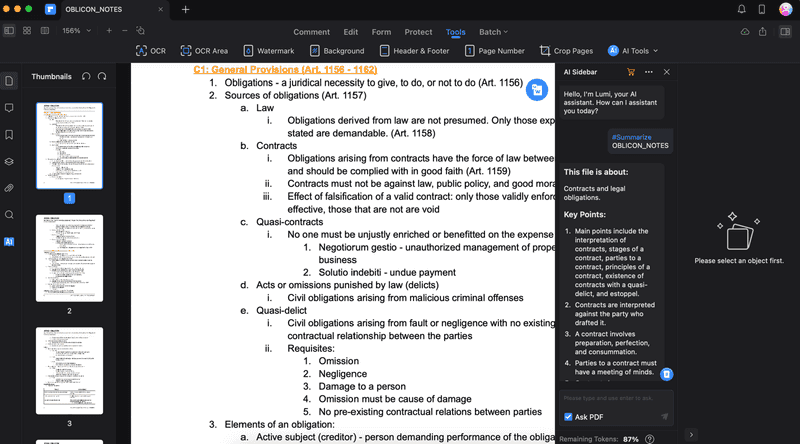Add a Watermark to the document
Screen dimensions: 800x444
[x=268, y=50]
